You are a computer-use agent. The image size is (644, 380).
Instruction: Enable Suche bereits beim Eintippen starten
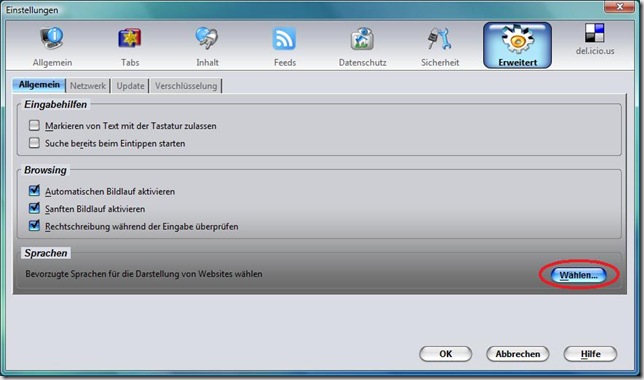point(34,143)
